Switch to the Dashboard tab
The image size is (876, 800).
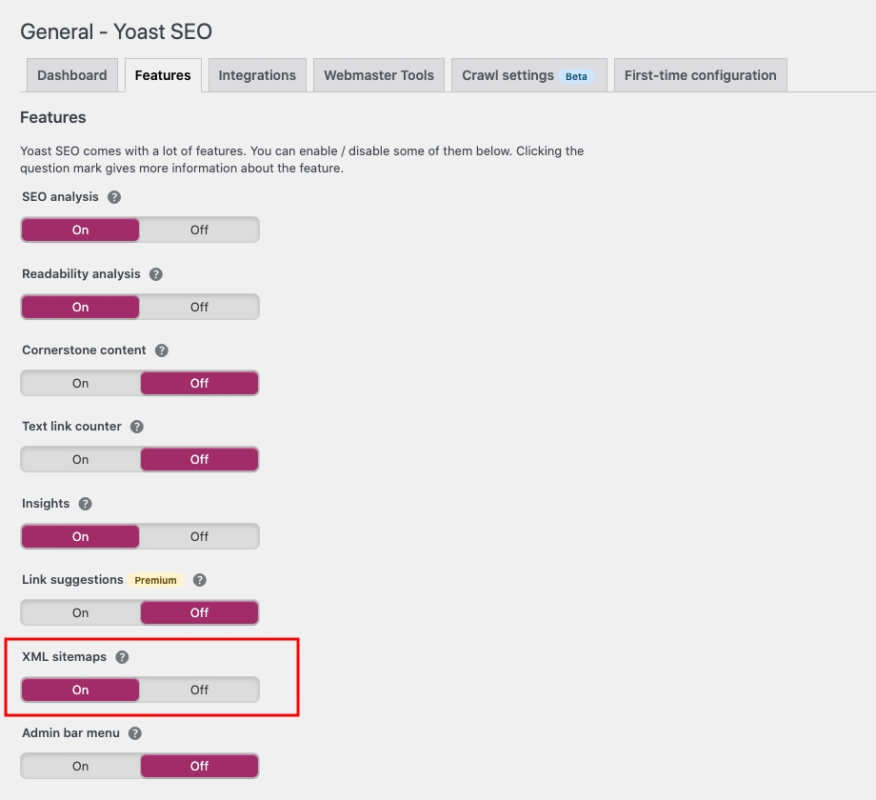(x=72, y=76)
